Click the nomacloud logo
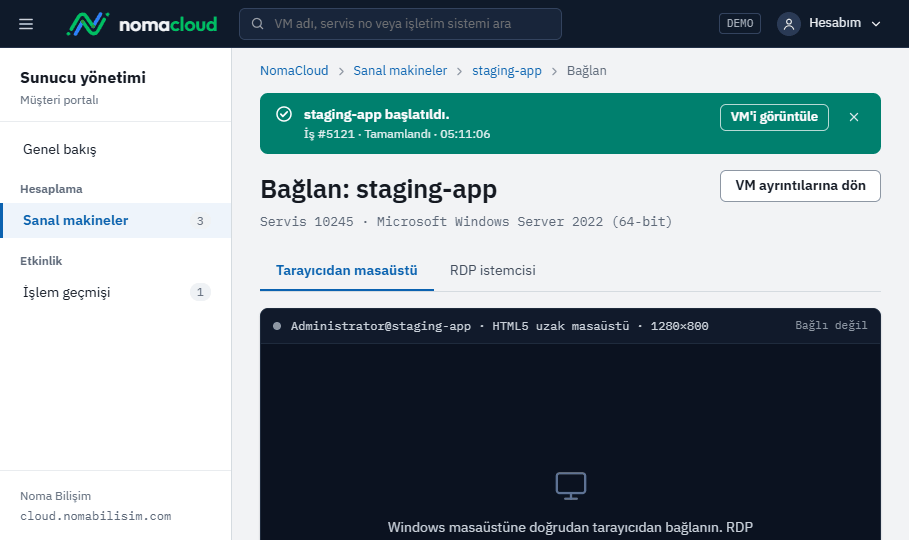Screen dimensions: 909x540 [x=142, y=24]
